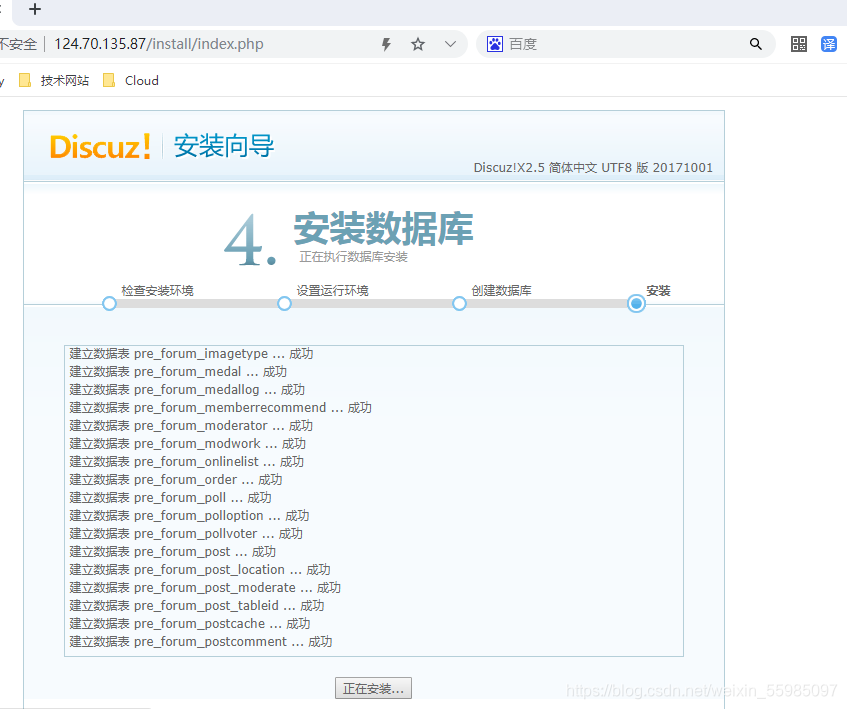Select the pre_forum_post_moderate log line
Screen dimensions: 847x709
tap(205, 588)
